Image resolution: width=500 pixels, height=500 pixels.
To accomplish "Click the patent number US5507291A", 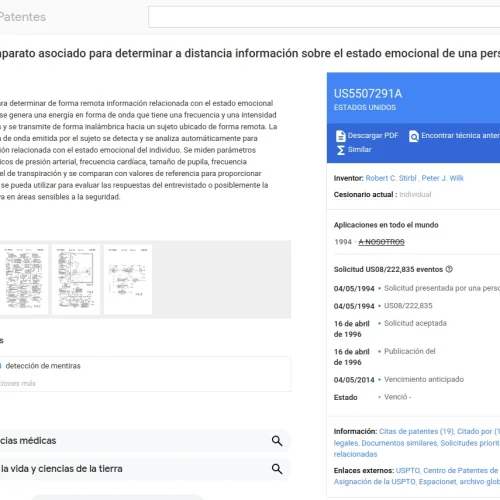I will tap(368, 94).
